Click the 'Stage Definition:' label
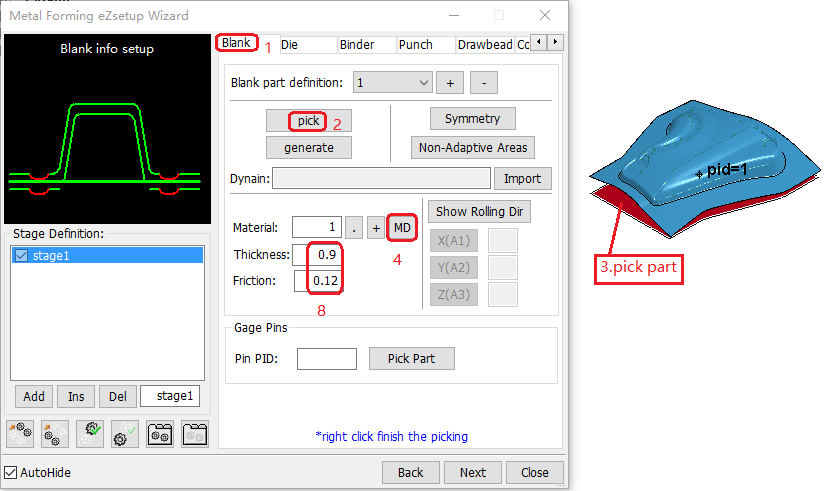This screenshot has height=491, width=824. click(58, 233)
